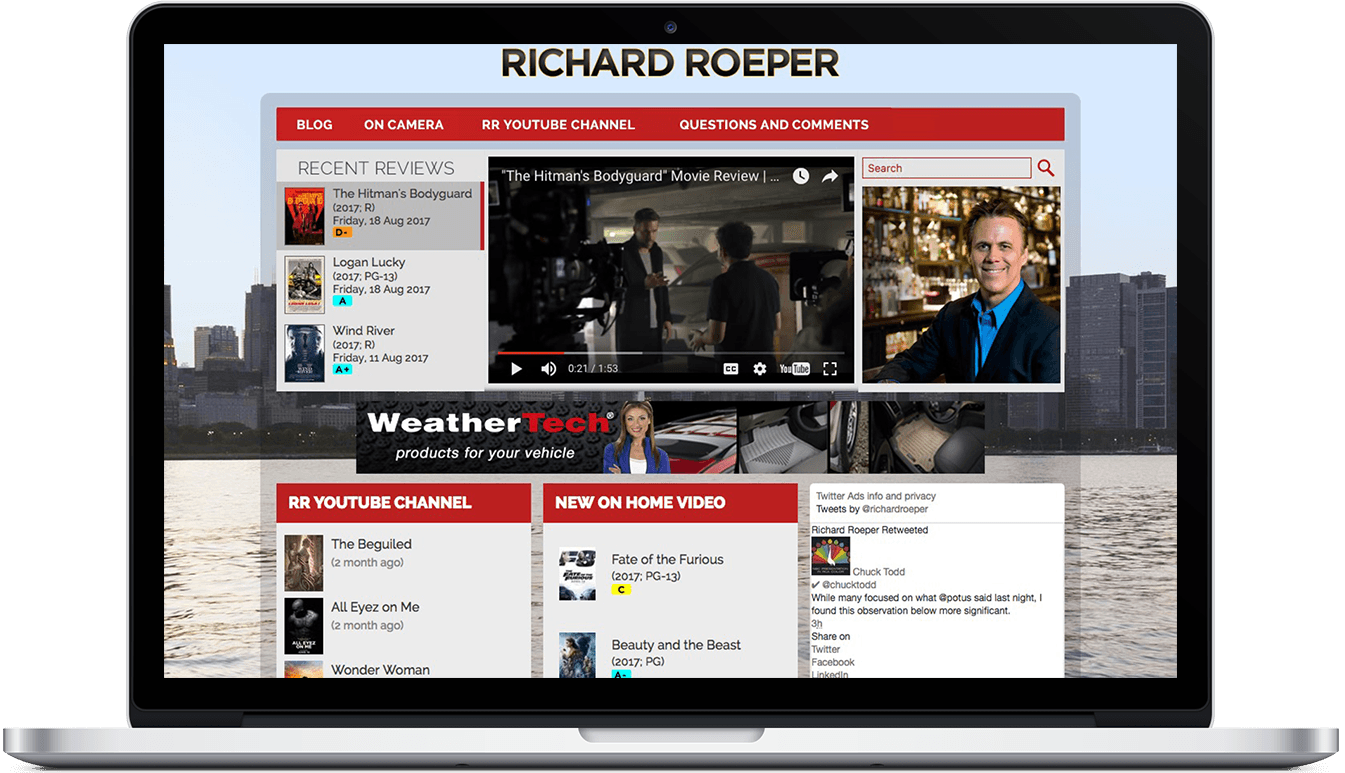The image size is (1345, 773).
Task: Click the RECENT REVIEWS heading
Action: [x=376, y=168]
